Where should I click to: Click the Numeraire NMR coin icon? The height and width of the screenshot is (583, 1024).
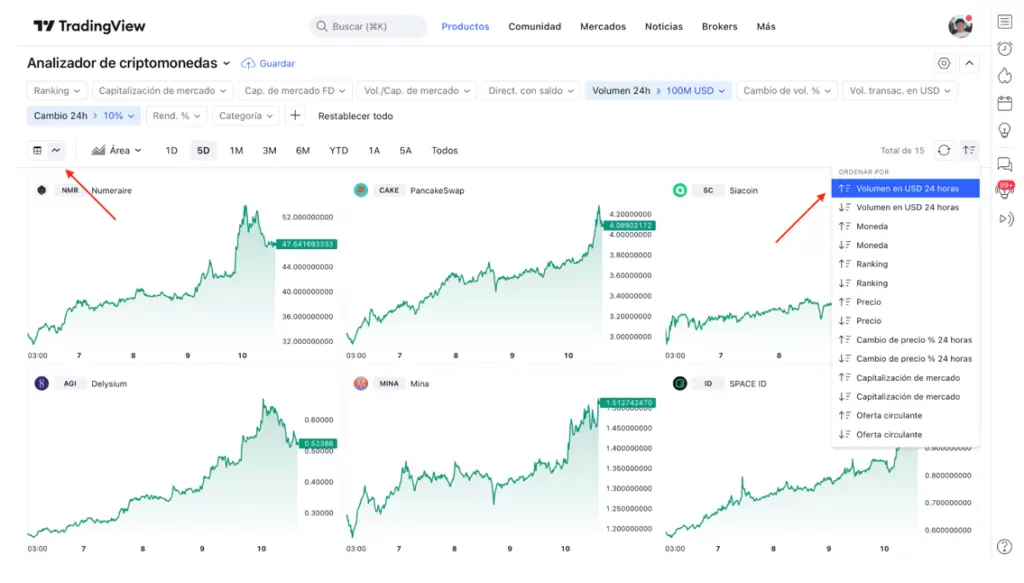42,190
